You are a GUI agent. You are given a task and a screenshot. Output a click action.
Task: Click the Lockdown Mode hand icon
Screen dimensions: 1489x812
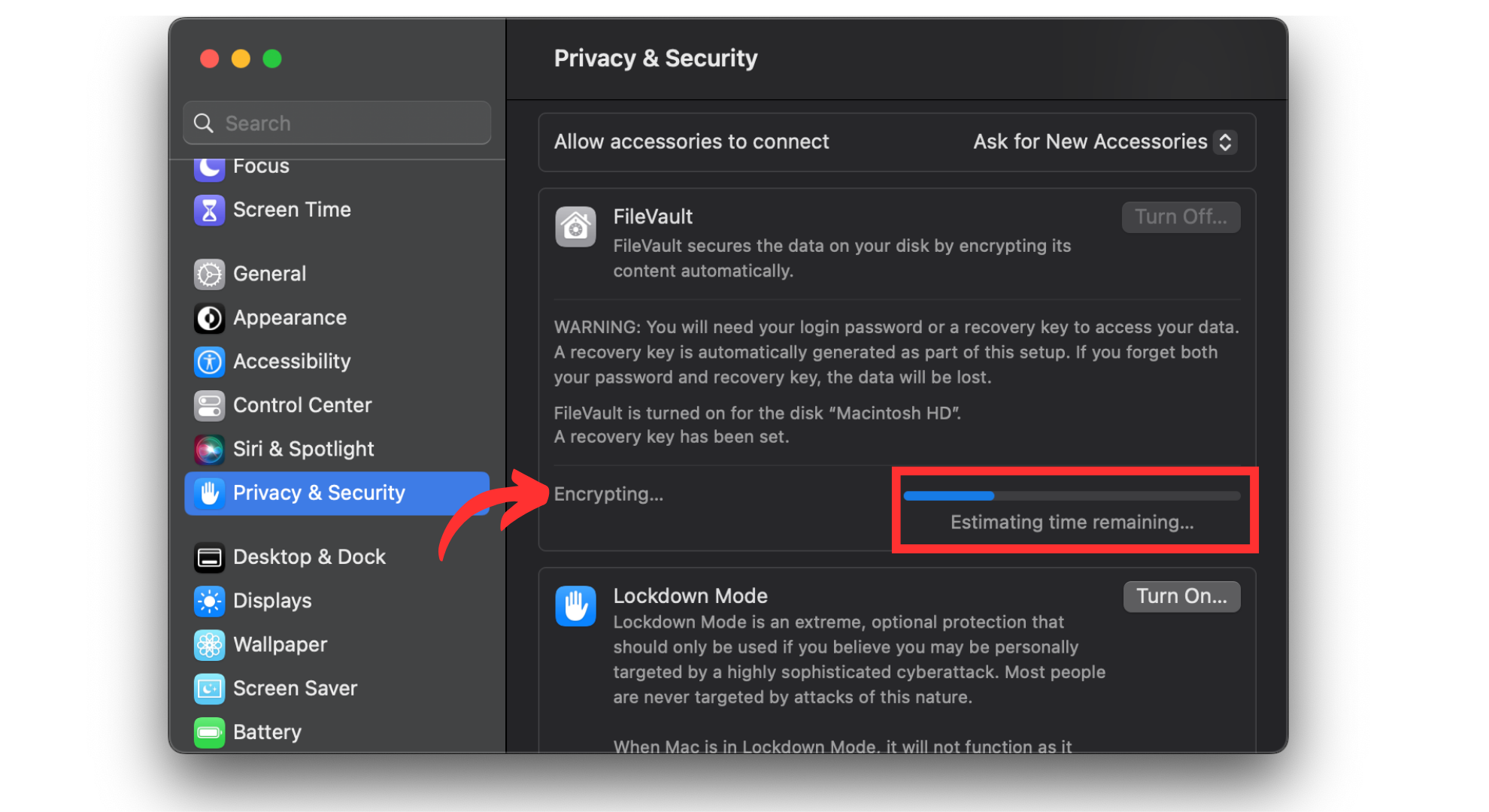[575, 606]
